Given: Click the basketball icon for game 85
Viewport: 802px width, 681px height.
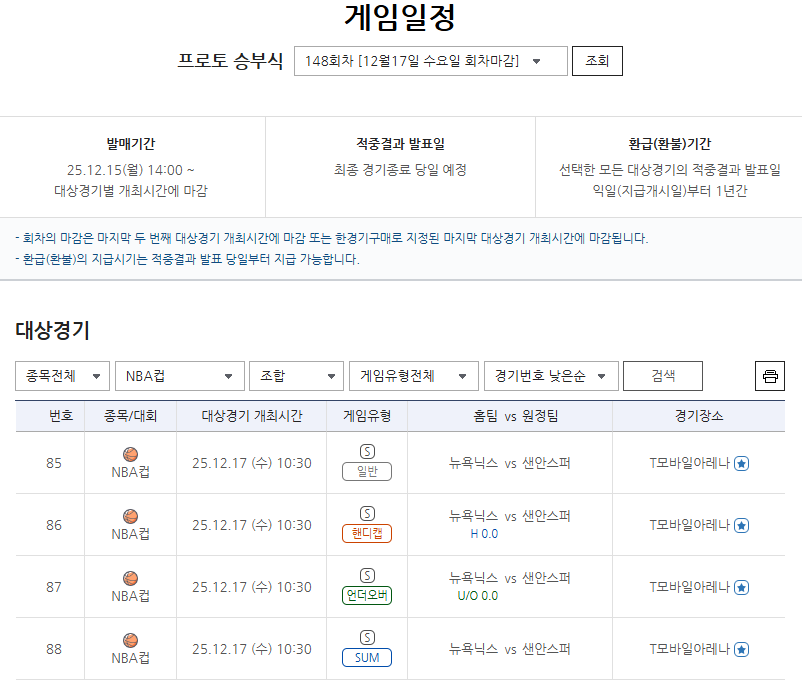Looking at the screenshot, I should (129, 455).
